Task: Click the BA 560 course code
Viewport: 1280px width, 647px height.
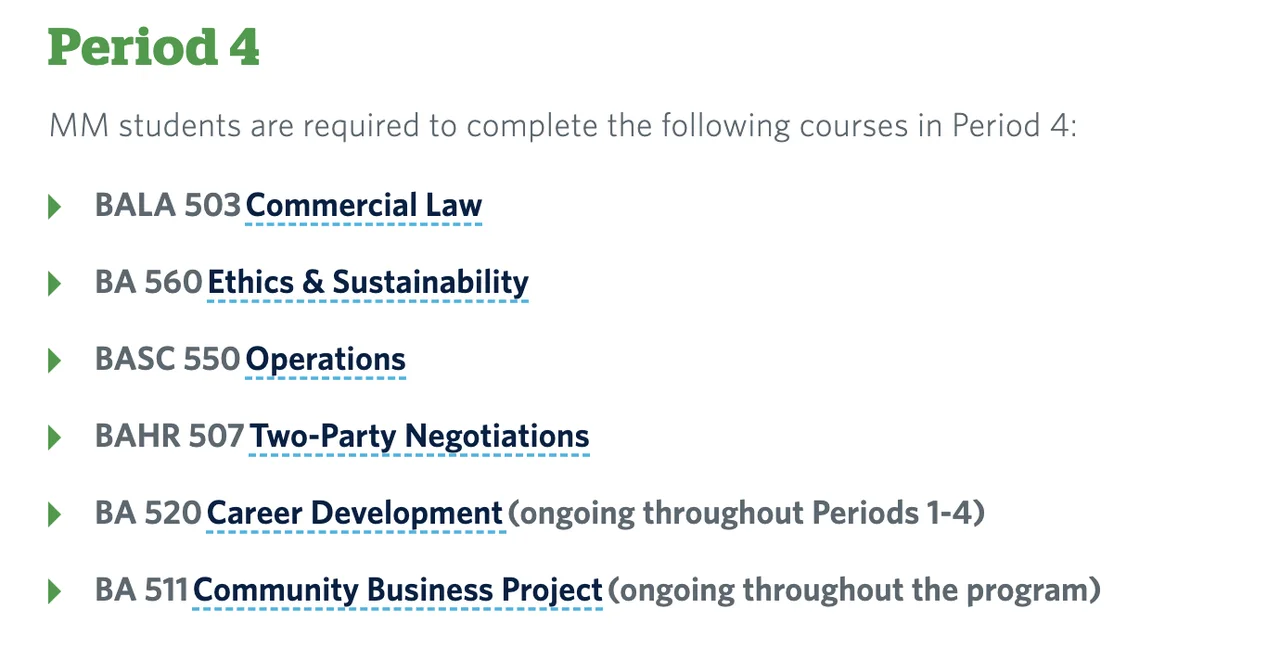Action: pyautogui.click(x=149, y=283)
